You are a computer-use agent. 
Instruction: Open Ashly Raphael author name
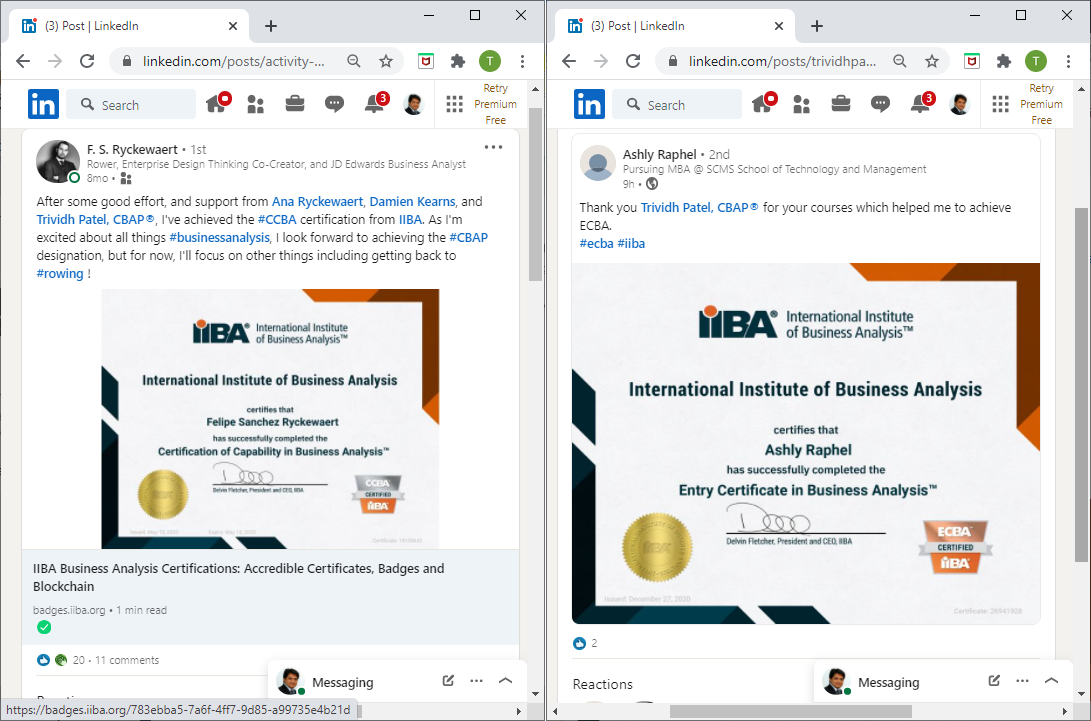click(660, 154)
